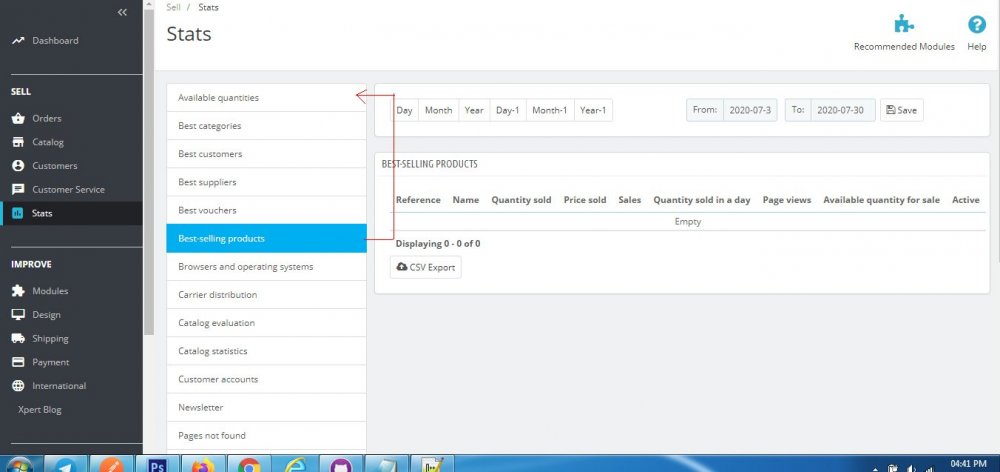Open the Help question mark icon

tap(976, 24)
